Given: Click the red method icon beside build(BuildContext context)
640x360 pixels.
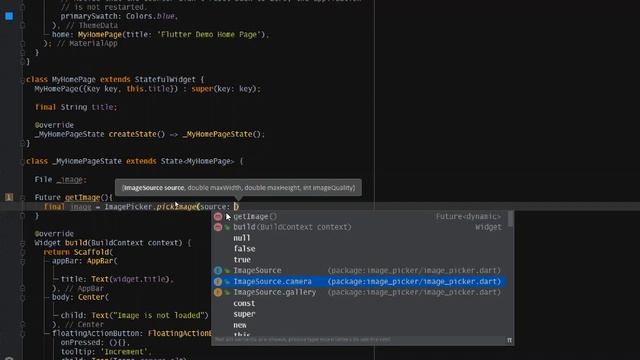Looking at the screenshot, I should point(218,227).
